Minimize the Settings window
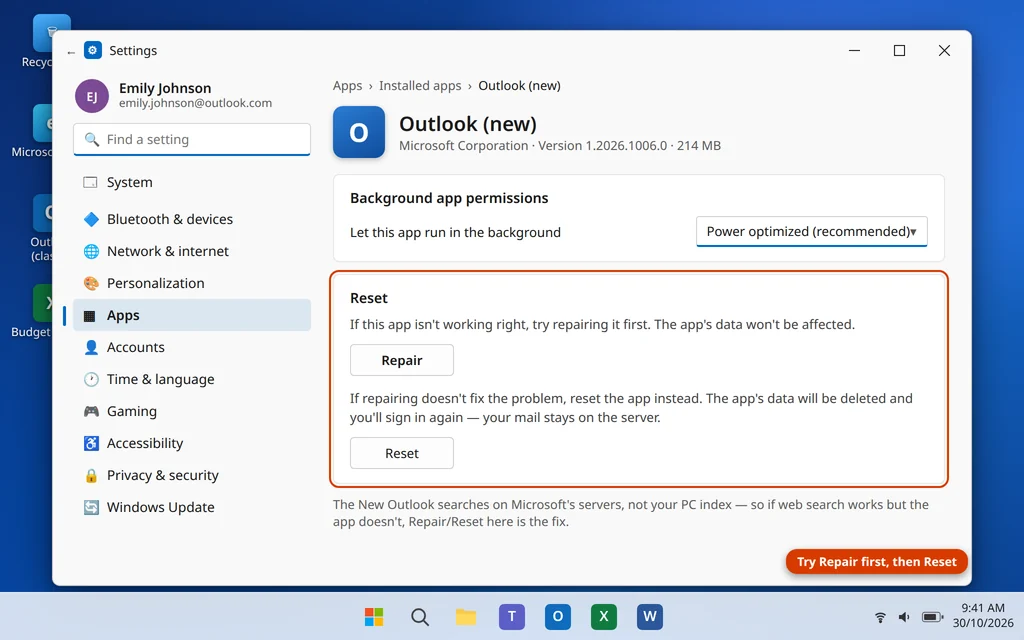The image size is (1024, 640). 854,50
